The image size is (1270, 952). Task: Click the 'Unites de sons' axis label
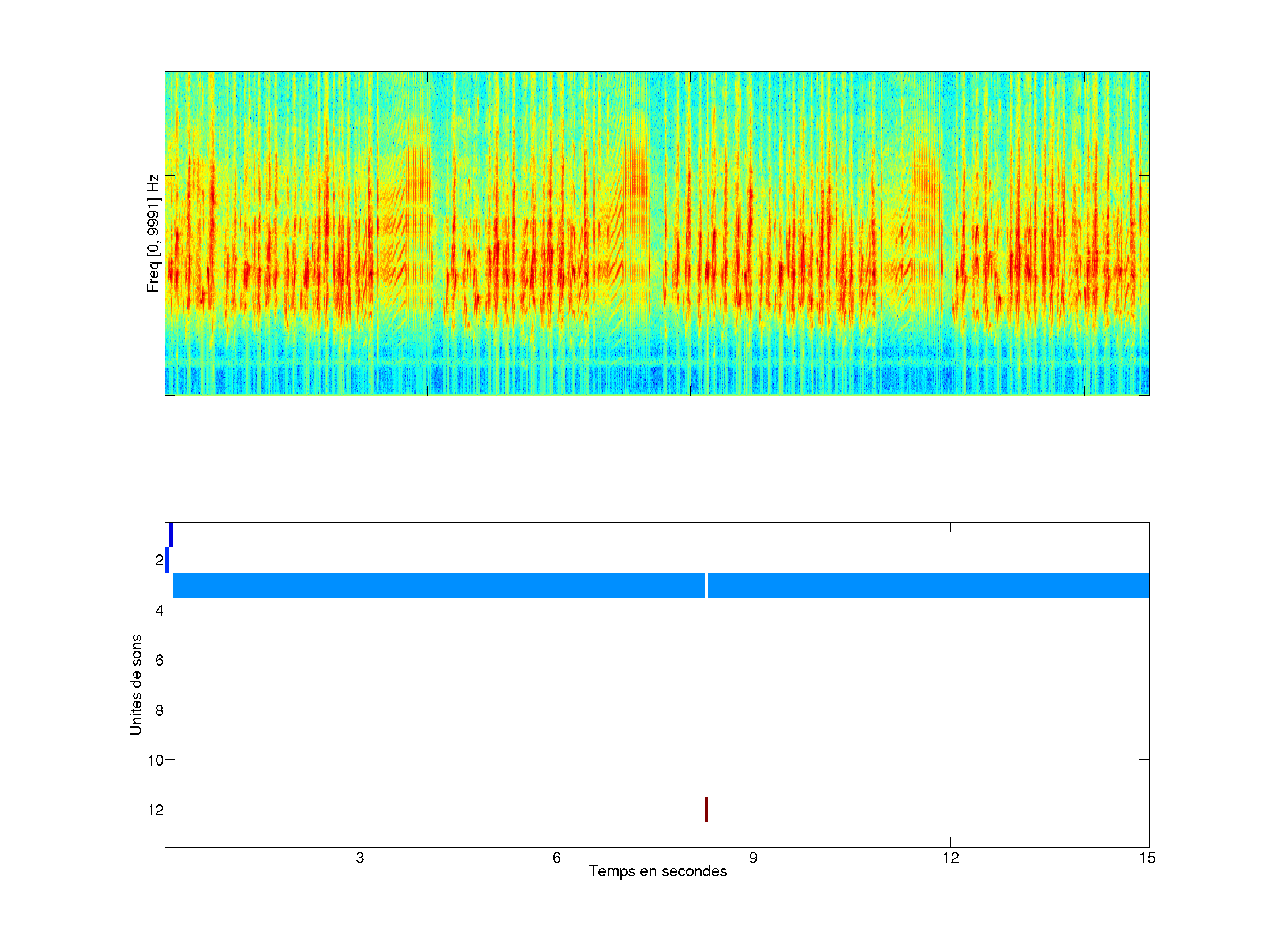[x=136, y=684]
